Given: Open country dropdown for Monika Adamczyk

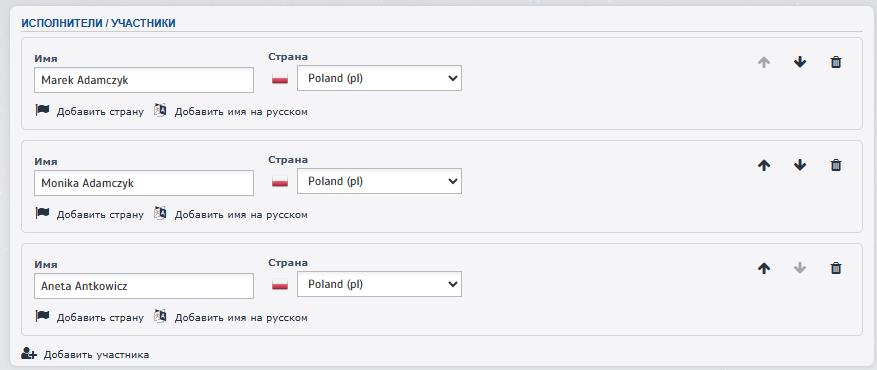Looking at the screenshot, I should pyautogui.click(x=379, y=181).
